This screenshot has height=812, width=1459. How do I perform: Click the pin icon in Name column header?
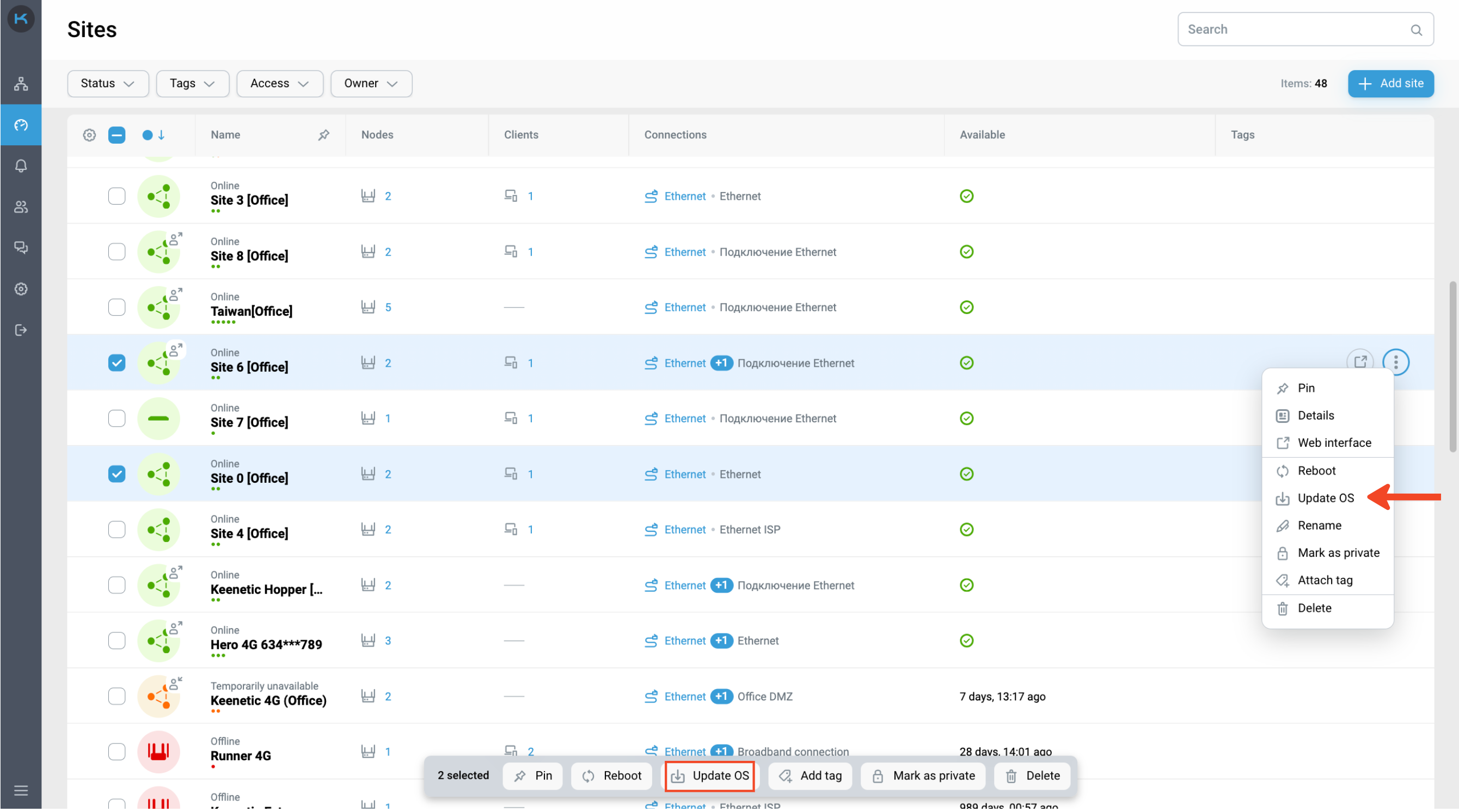click(323, 135)
